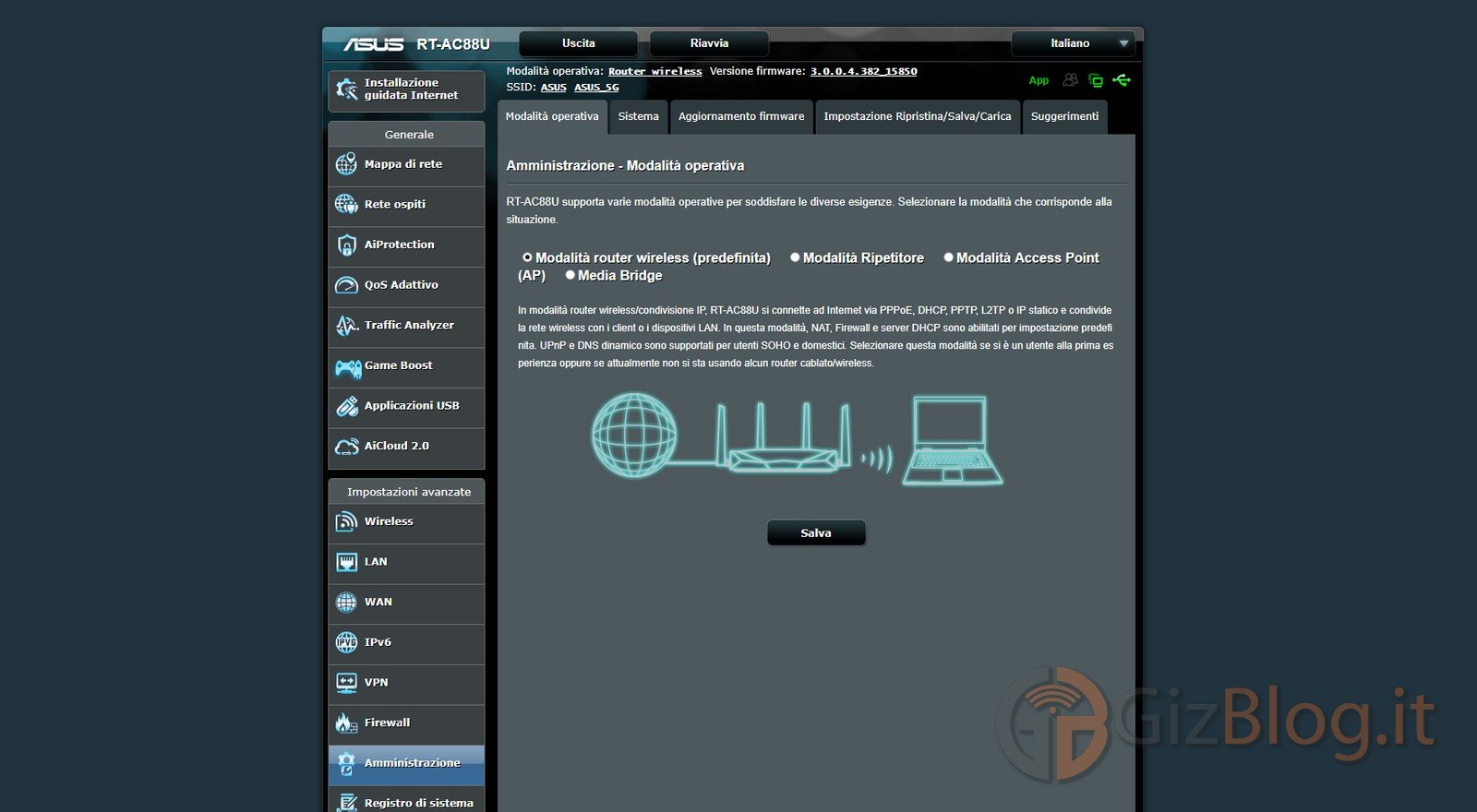Open firmware version 3.0.0.4.382_15850 link
1477x812 pixels.
(864, 71)
